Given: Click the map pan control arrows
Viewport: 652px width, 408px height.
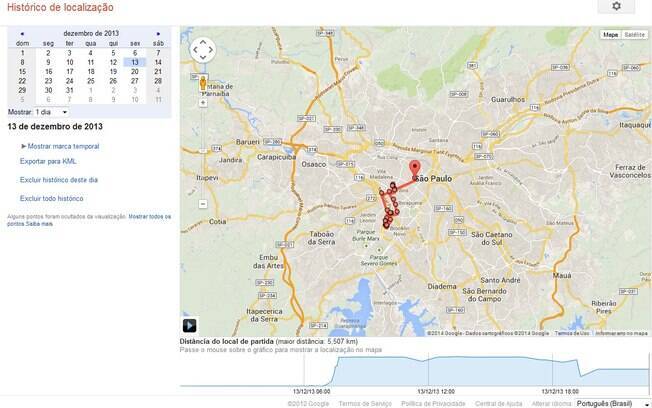Looking at the screenshot, I should (x=203, y=50).
